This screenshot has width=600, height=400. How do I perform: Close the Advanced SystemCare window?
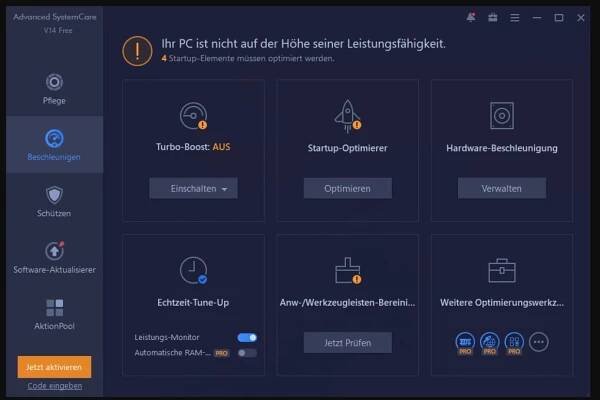coord(580,18)
